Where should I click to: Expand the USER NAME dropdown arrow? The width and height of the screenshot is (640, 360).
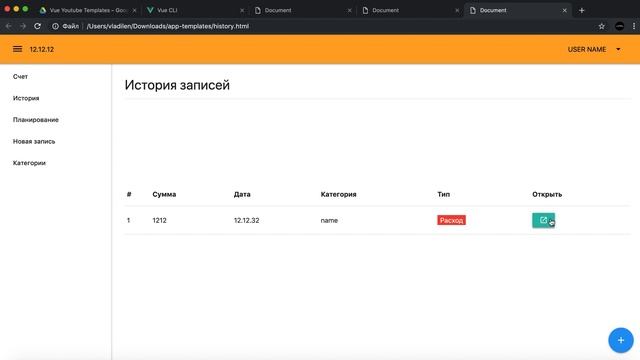pos(618,49)
